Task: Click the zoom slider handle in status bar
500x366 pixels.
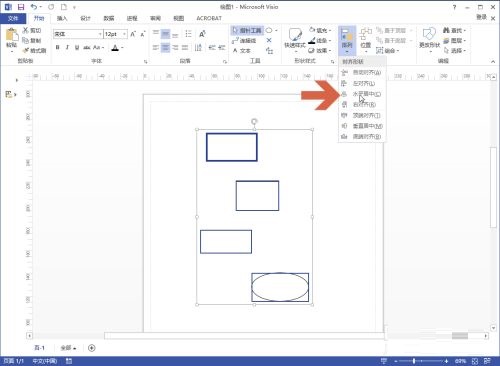Action: pos(414,361)
